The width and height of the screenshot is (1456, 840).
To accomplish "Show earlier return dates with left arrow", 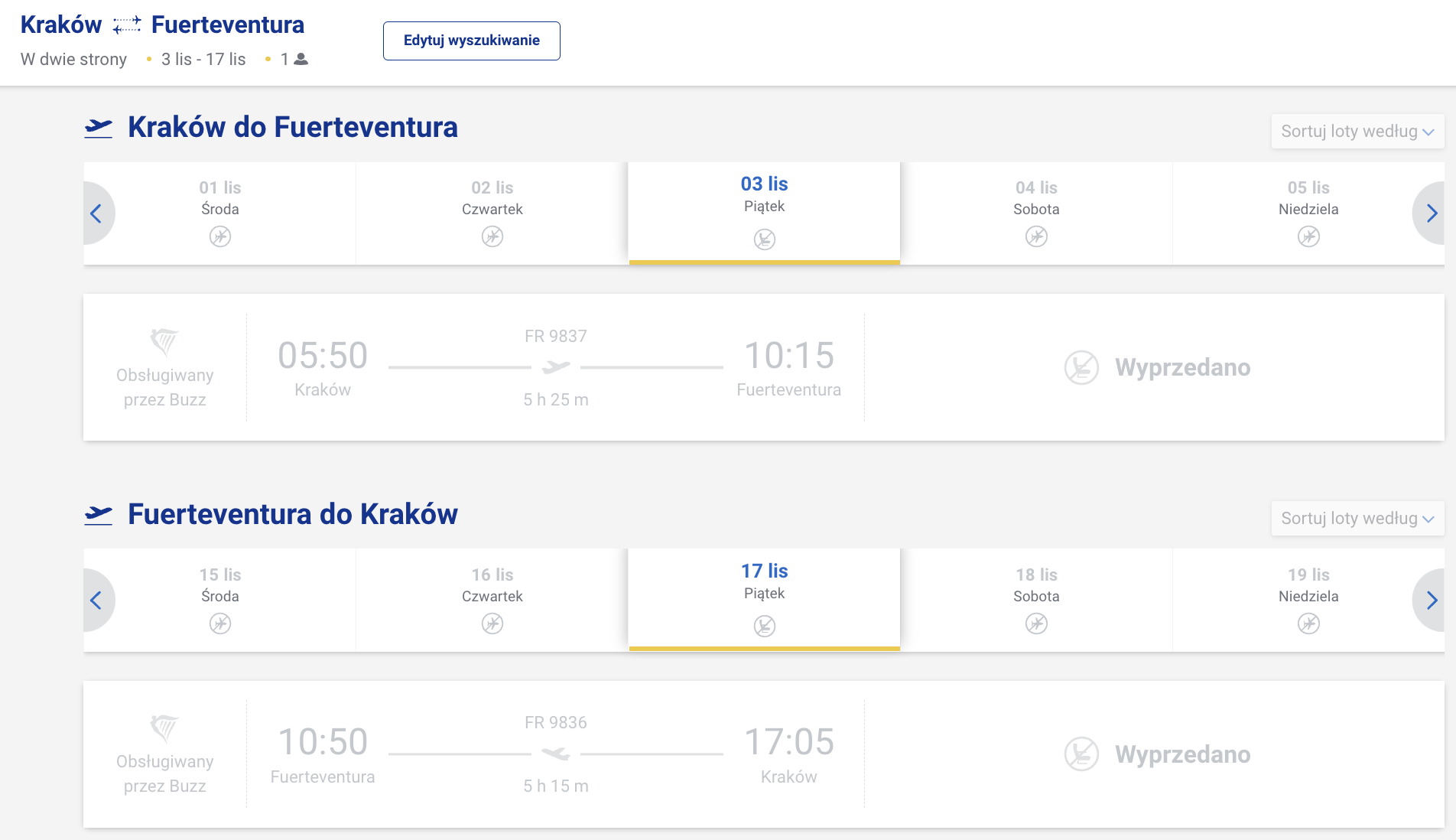I will 98,601.
